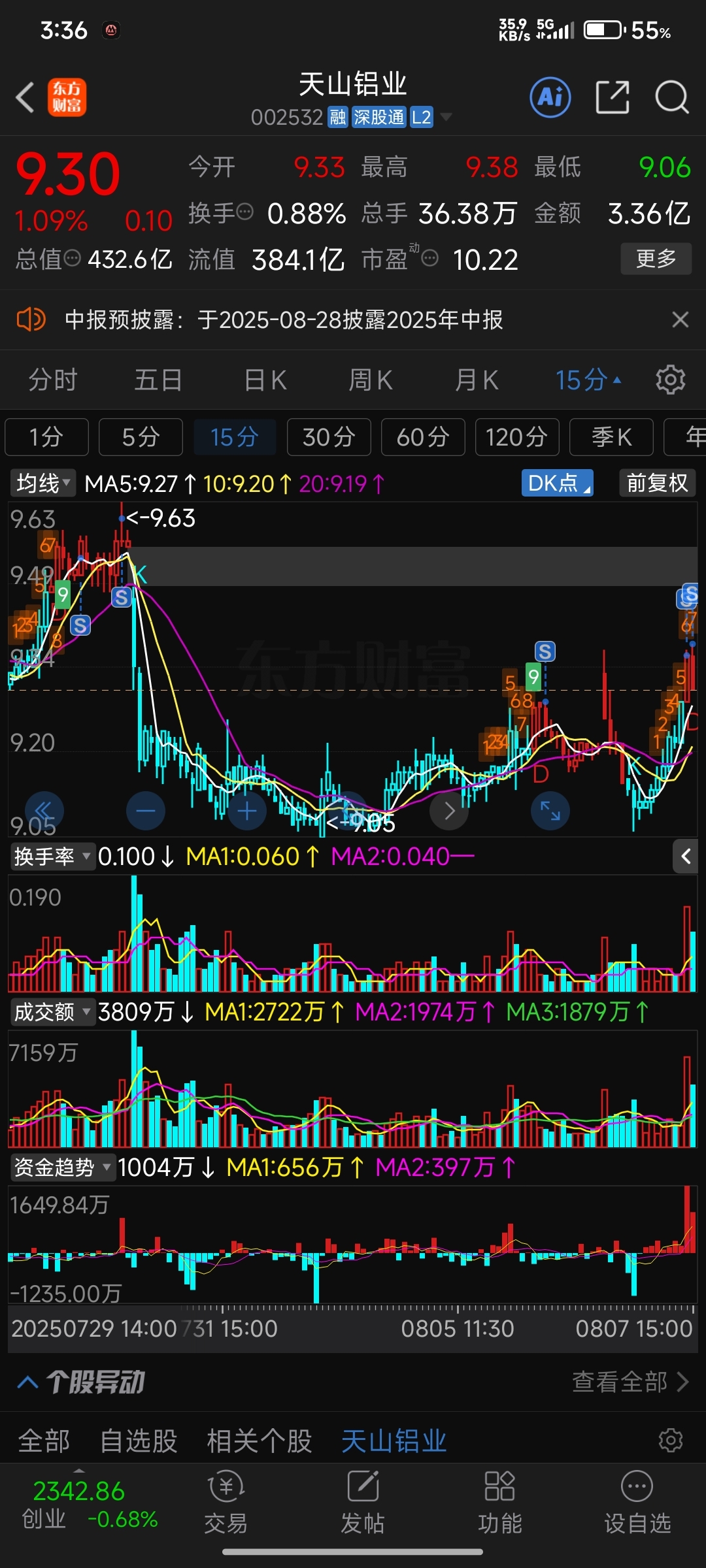Tap the speaker announcement icon
Screen dimensions: 706x1568
click(31, 319)
